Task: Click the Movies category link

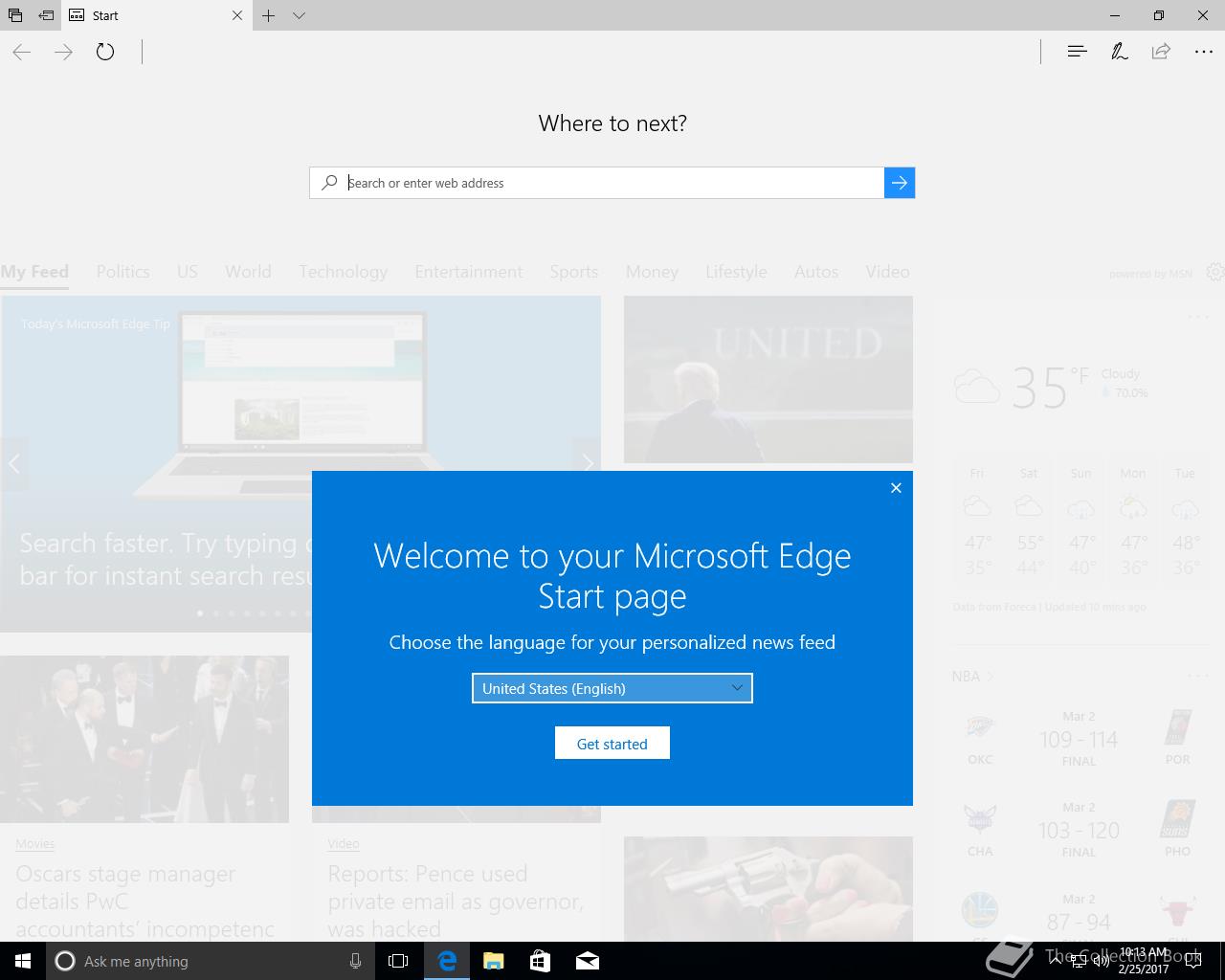Action: point(34,844)
